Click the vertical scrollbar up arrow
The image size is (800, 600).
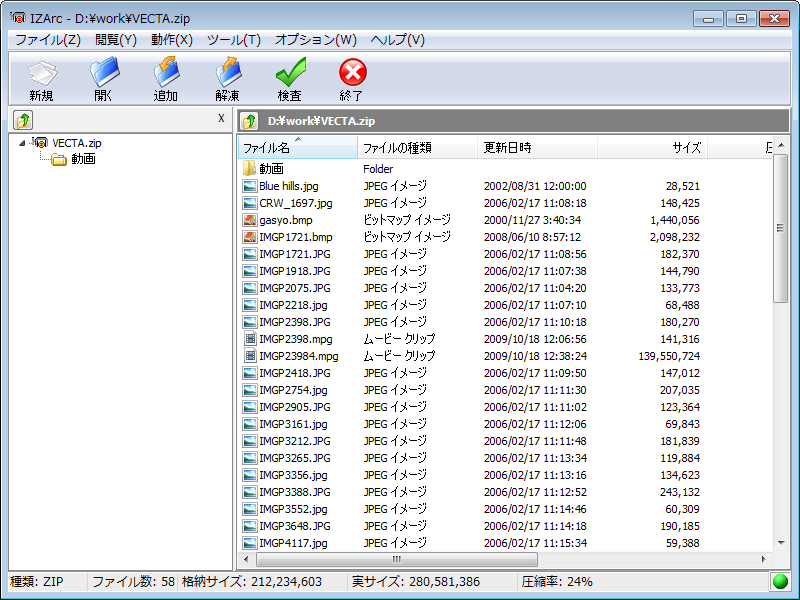pyautogui.click(x=781, y=145)
